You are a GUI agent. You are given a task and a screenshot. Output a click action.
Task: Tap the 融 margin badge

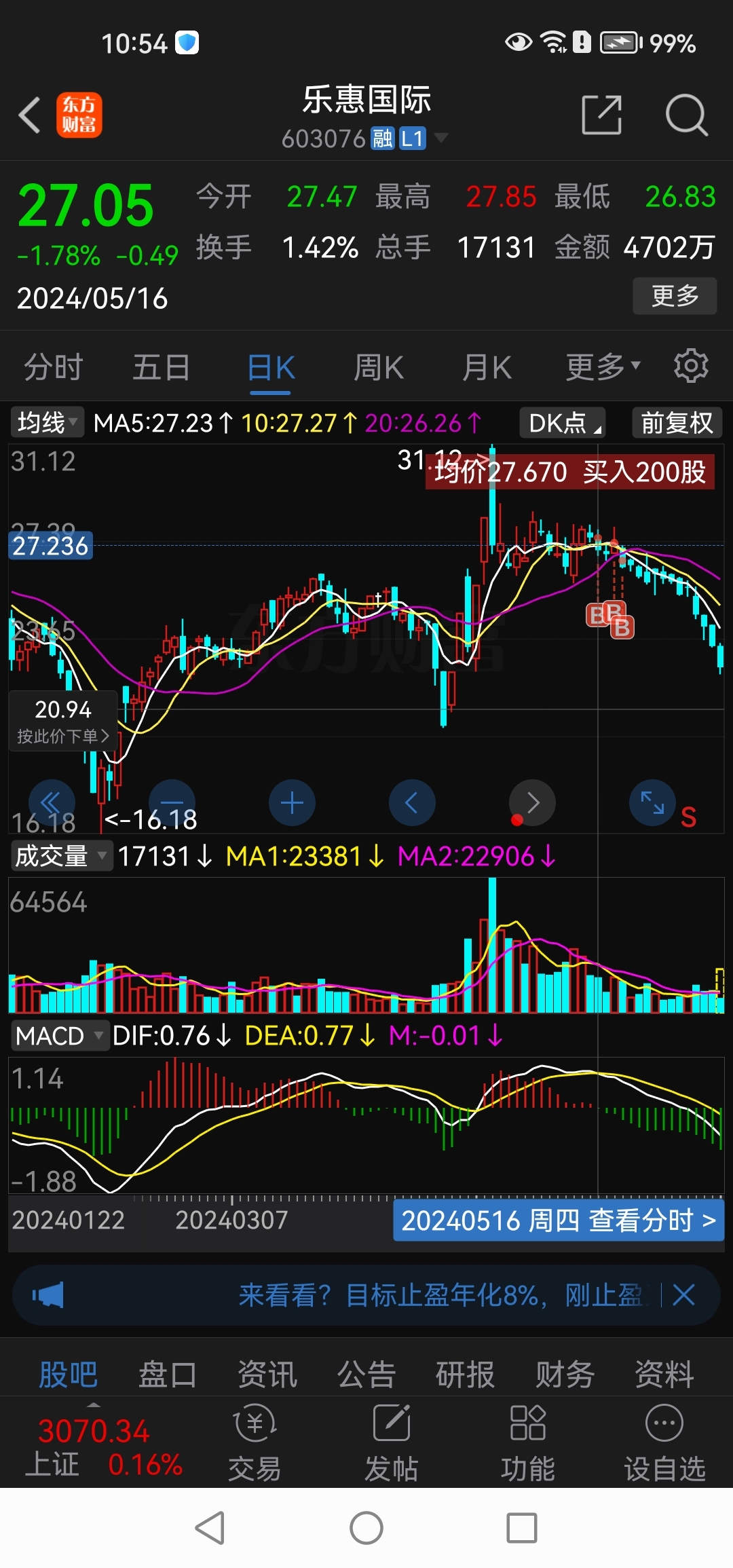[x=383, y=138]
